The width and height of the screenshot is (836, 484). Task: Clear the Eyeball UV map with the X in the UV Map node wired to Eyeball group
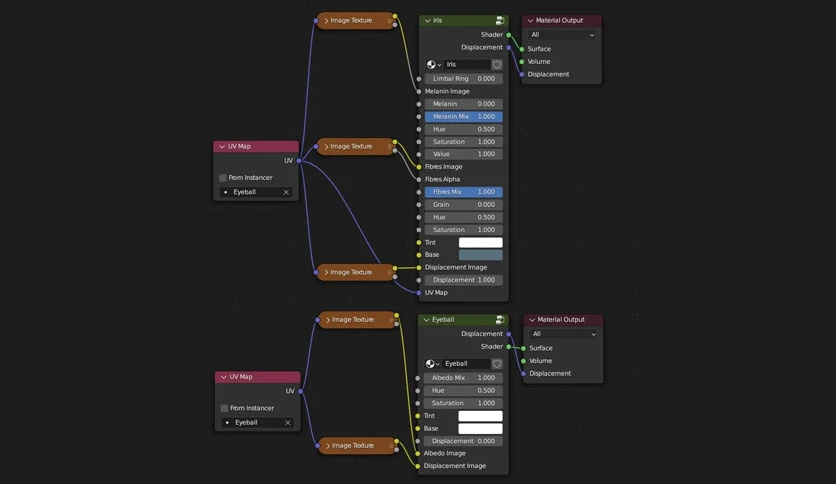pyautogui.click(x=288, y=423)
